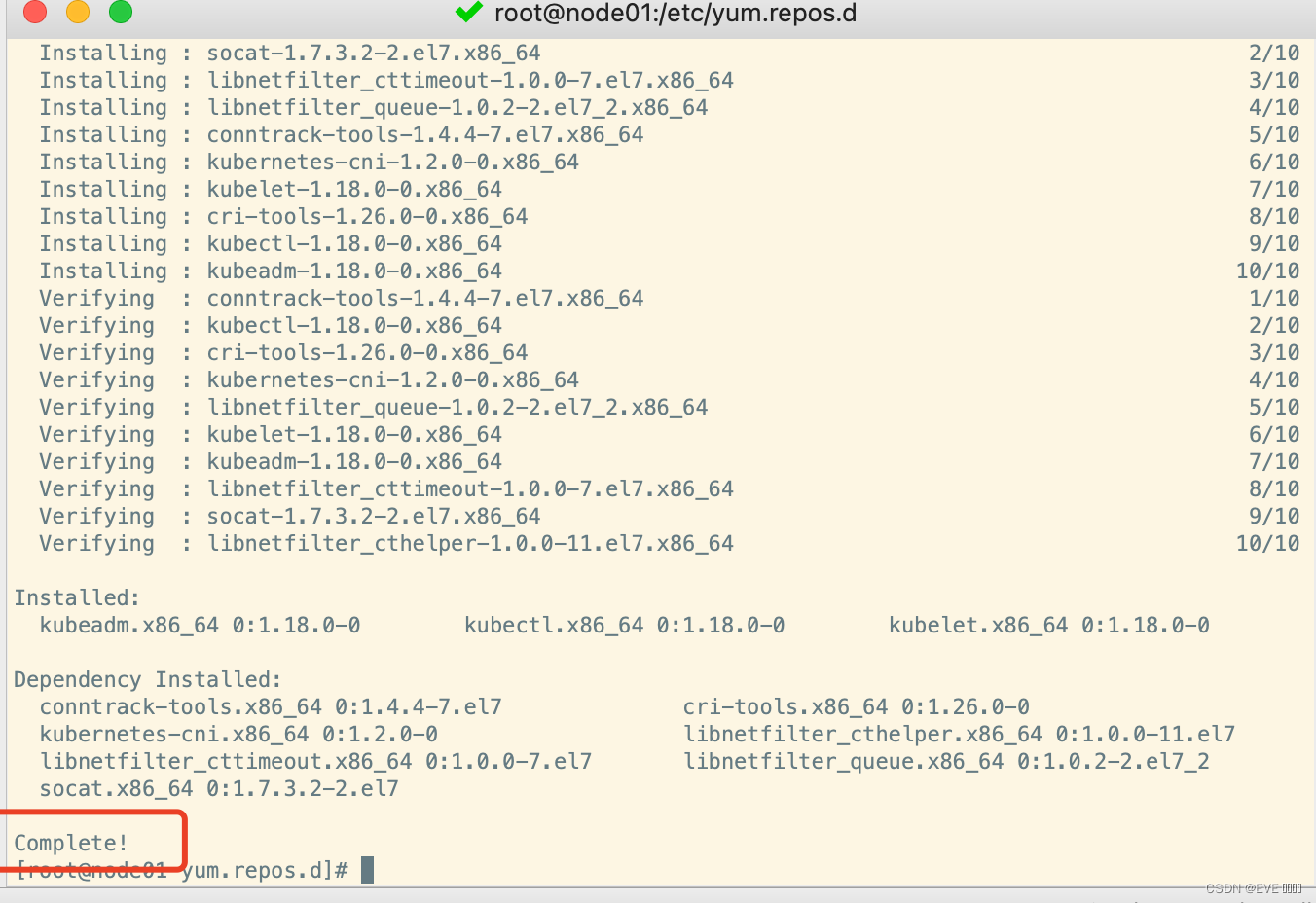Click 'libnetfilter_queue.x86_64 0:1.0.2-2.el7_2' dependency
The height and width of the screenshot is (903, 1316).
pos(946,762)
